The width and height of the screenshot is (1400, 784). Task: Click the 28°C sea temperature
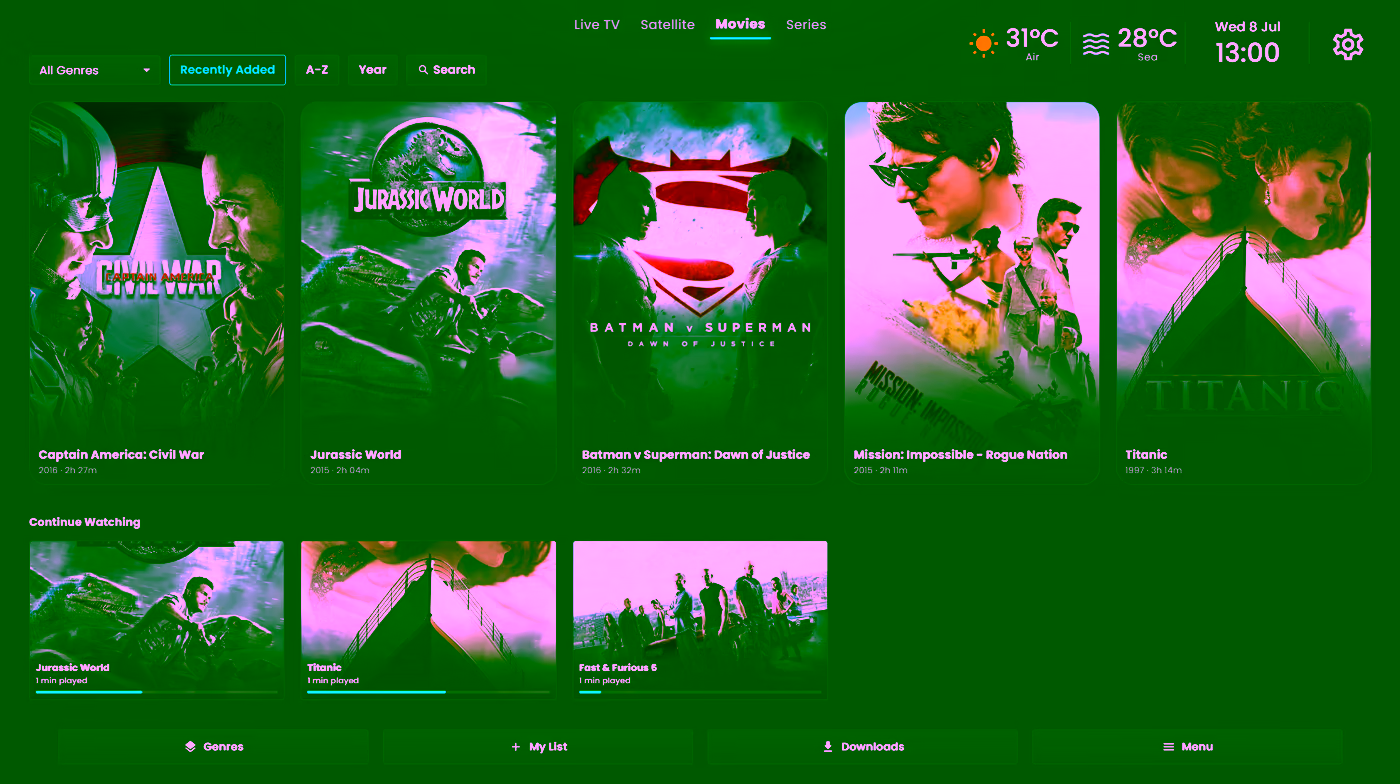[x=1147, y=38]
